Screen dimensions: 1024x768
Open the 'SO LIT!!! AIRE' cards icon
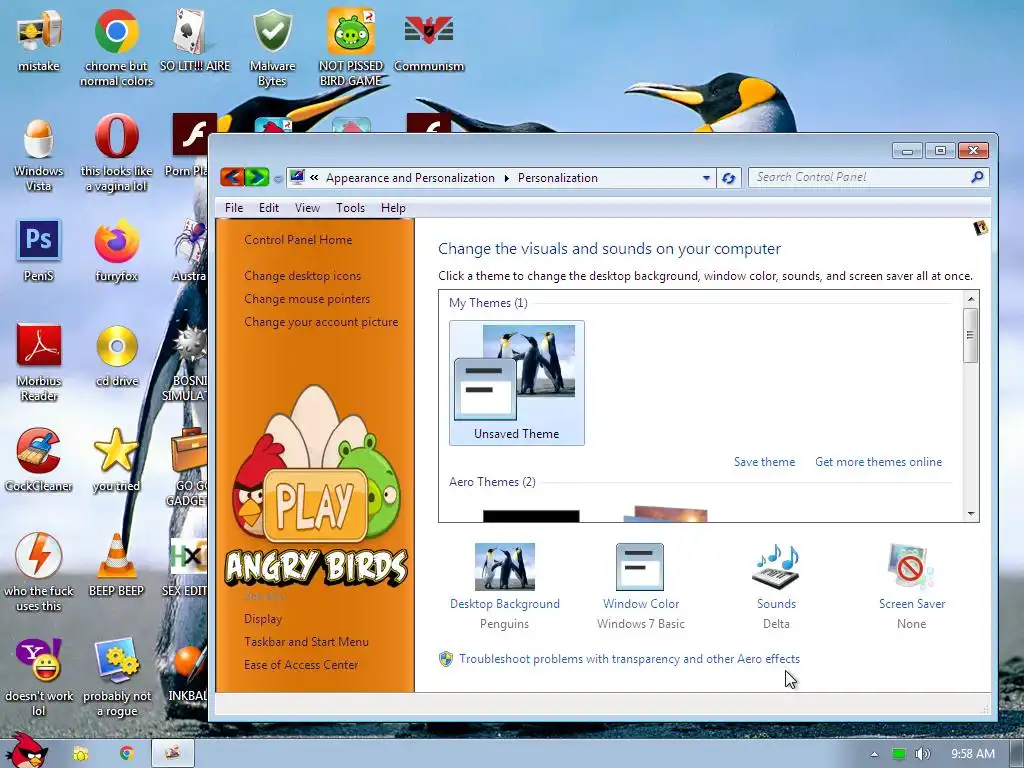[x=195, y=39]
